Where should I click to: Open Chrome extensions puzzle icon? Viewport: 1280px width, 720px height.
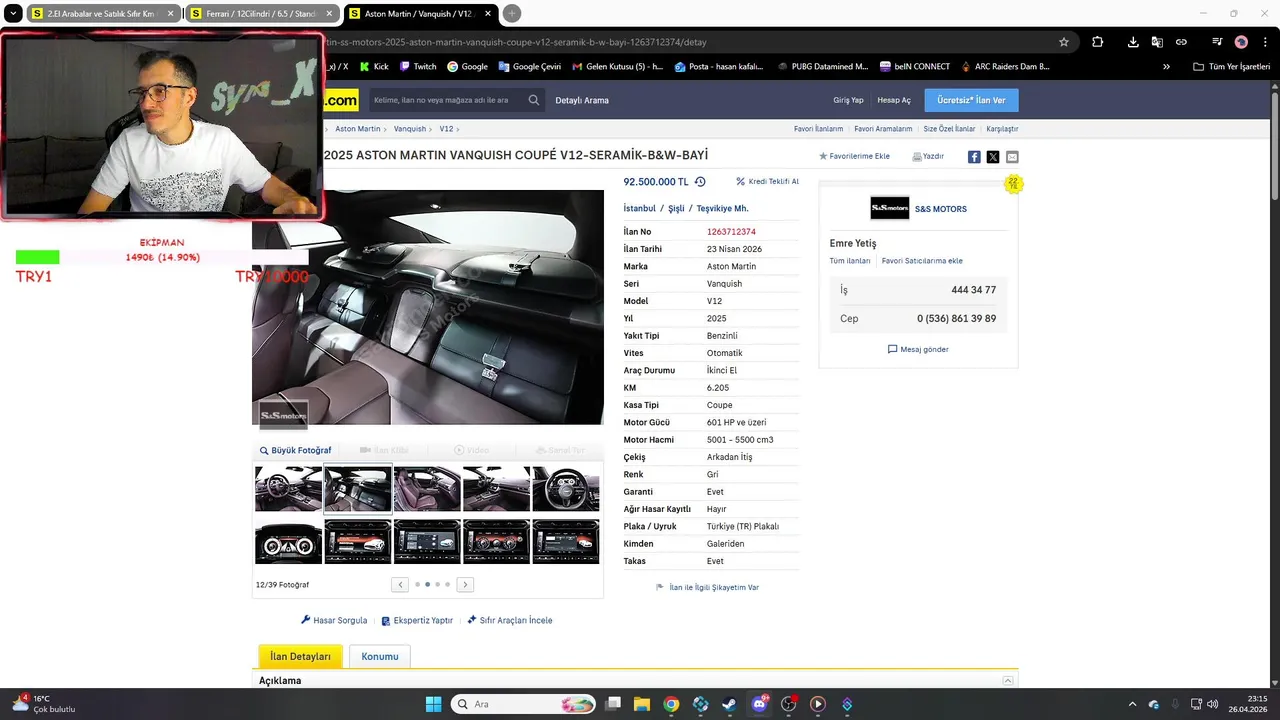coord(1097,42)
